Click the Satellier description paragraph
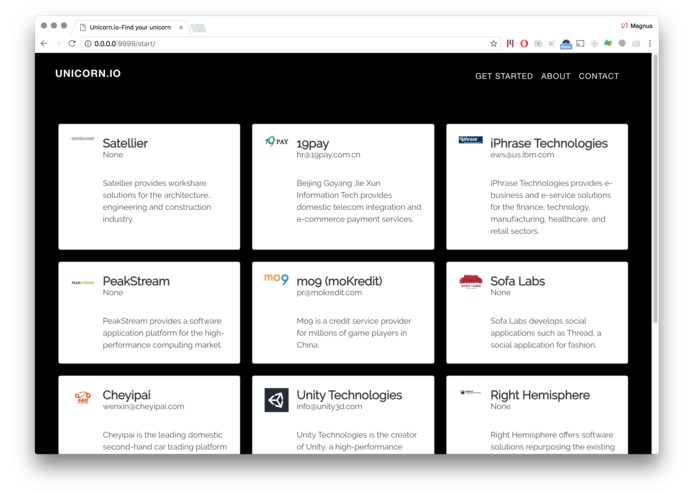Screen dimensions: 695x494 (x=157, y=201)
